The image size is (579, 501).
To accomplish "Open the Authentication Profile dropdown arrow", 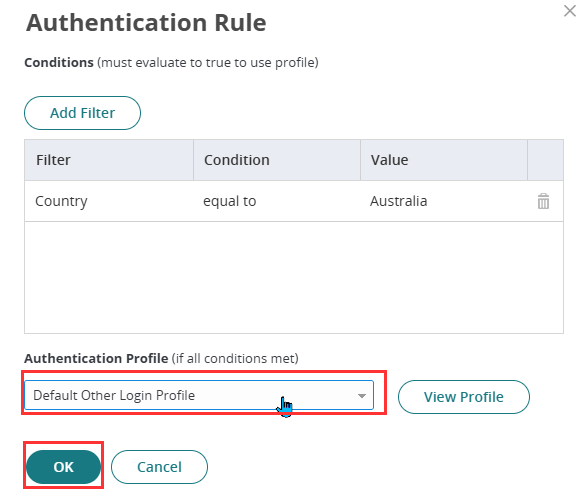I will click(x=362, y=395).
